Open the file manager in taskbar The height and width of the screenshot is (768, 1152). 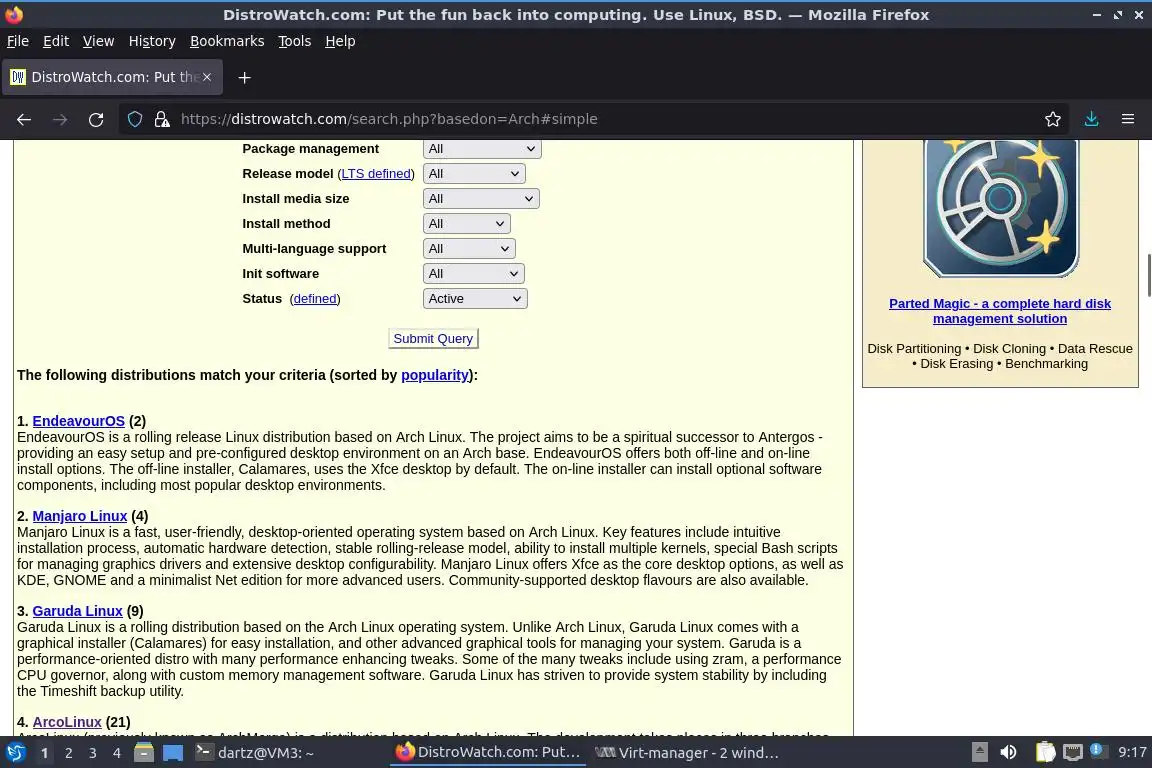pyautogui.click(x=144, y=753)
